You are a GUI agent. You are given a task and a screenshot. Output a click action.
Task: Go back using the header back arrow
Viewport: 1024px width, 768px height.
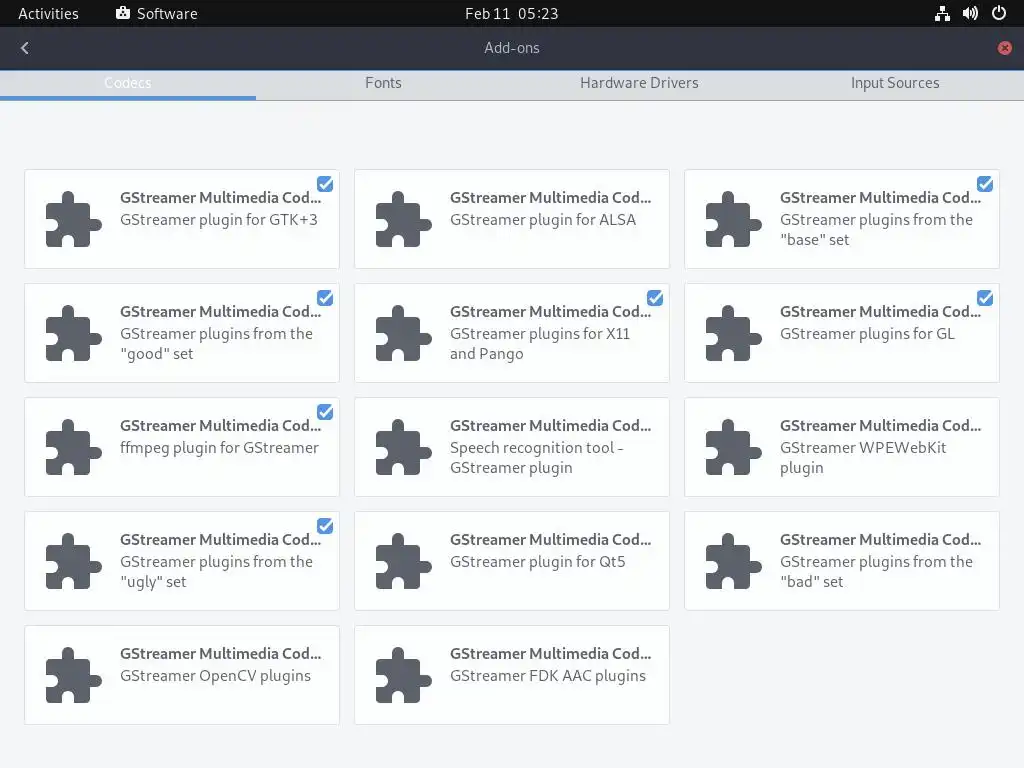(25, 48)
